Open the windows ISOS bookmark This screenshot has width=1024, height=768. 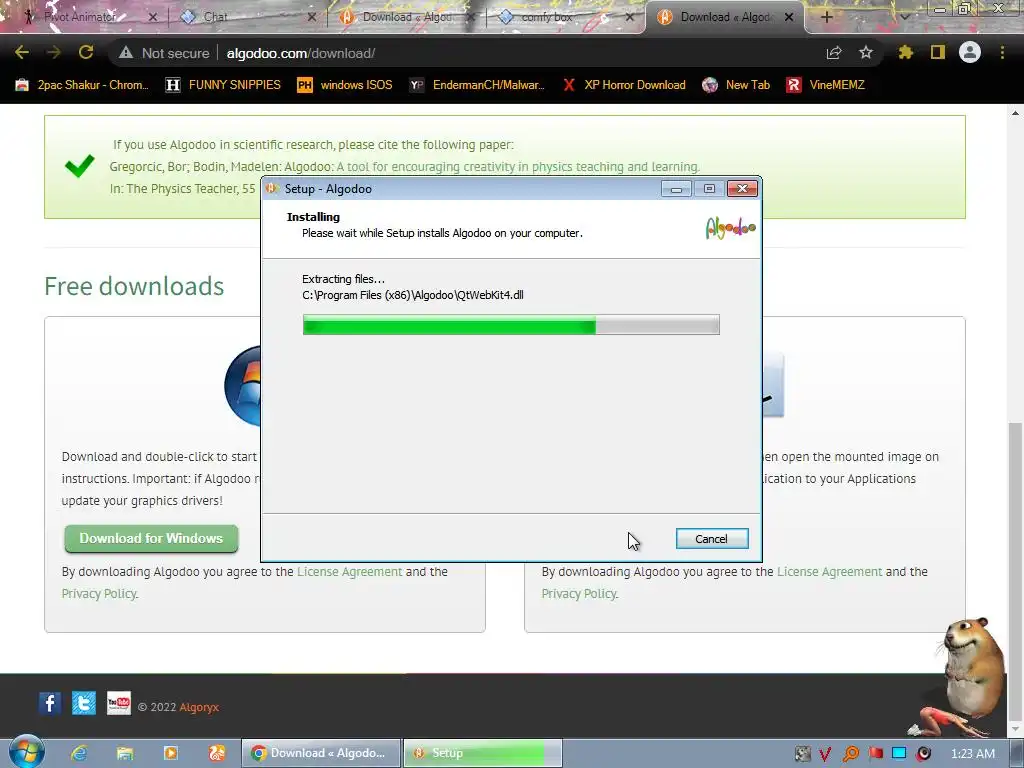(345, 85)
